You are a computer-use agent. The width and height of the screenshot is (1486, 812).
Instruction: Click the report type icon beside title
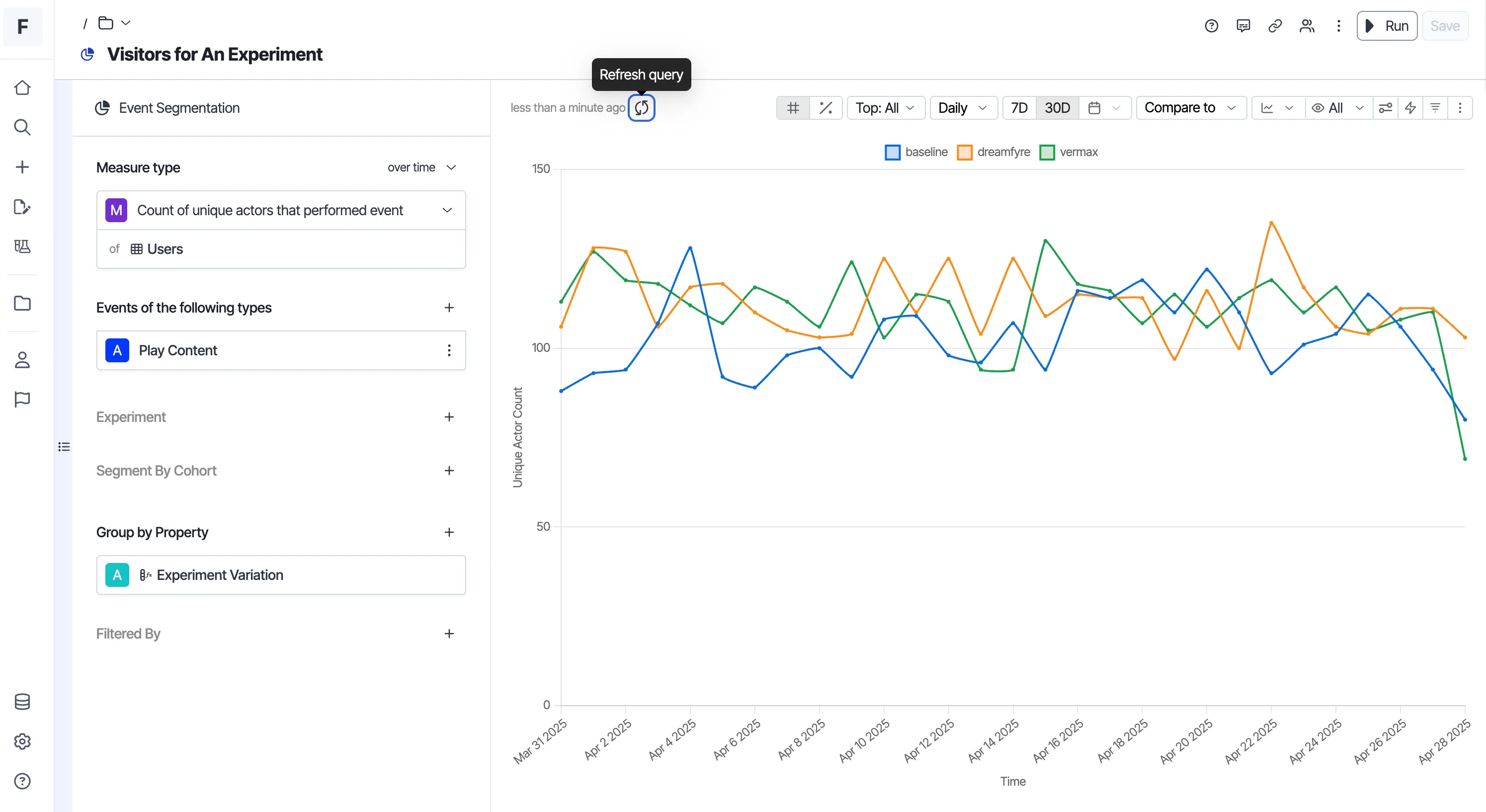(87, 54)
